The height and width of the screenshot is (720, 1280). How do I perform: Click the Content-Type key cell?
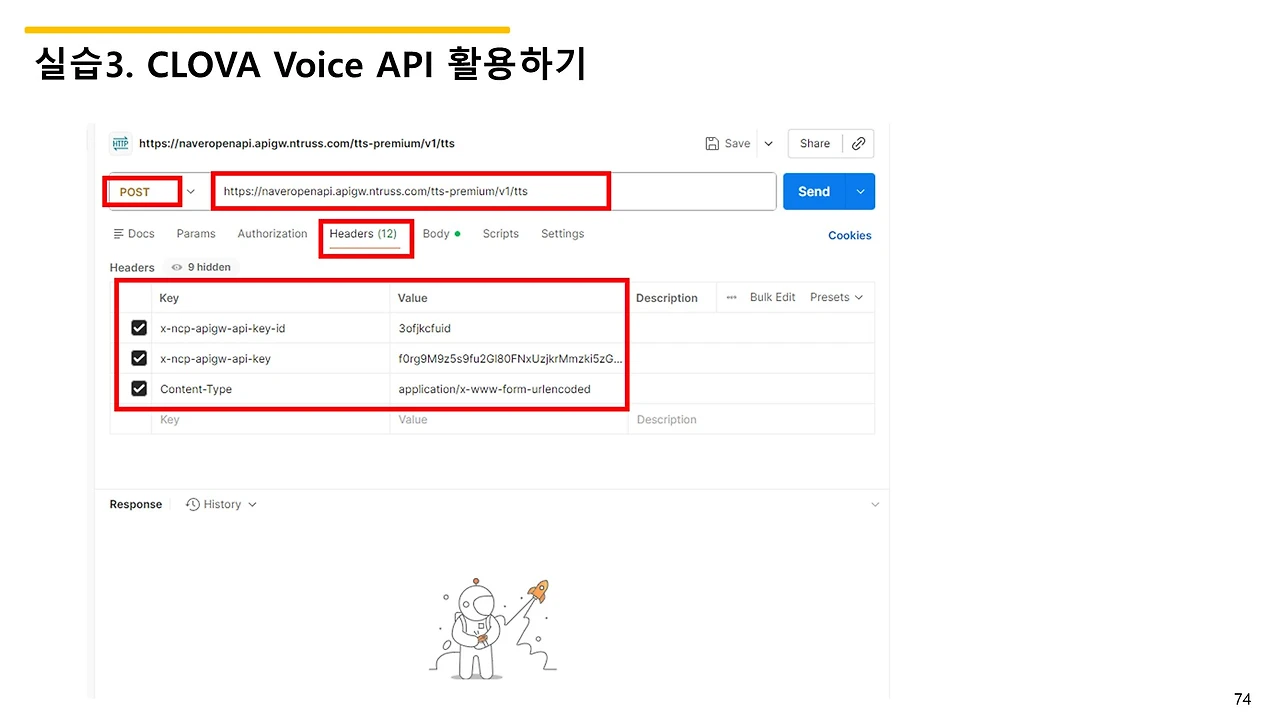point(270,389)
